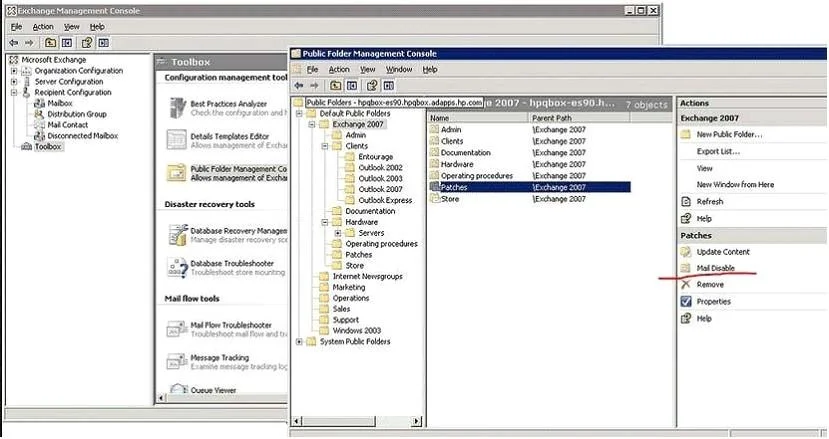Screen dimensions: 829x439
Task: Click Update Content icon in Actions pane
Action: click(686, 252)
